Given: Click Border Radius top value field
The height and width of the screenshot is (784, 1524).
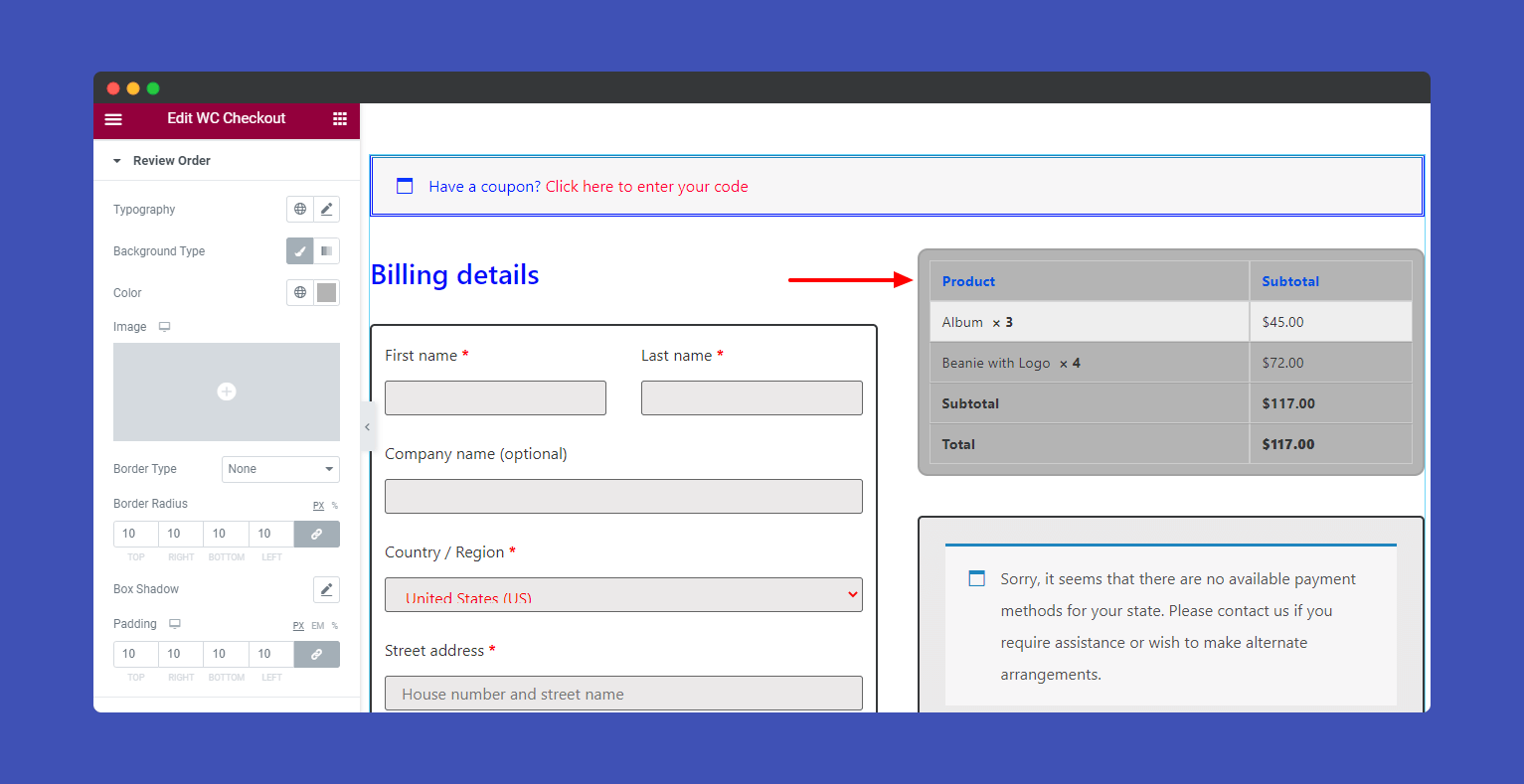Looking at the screenshot, I should click(135, 535).
